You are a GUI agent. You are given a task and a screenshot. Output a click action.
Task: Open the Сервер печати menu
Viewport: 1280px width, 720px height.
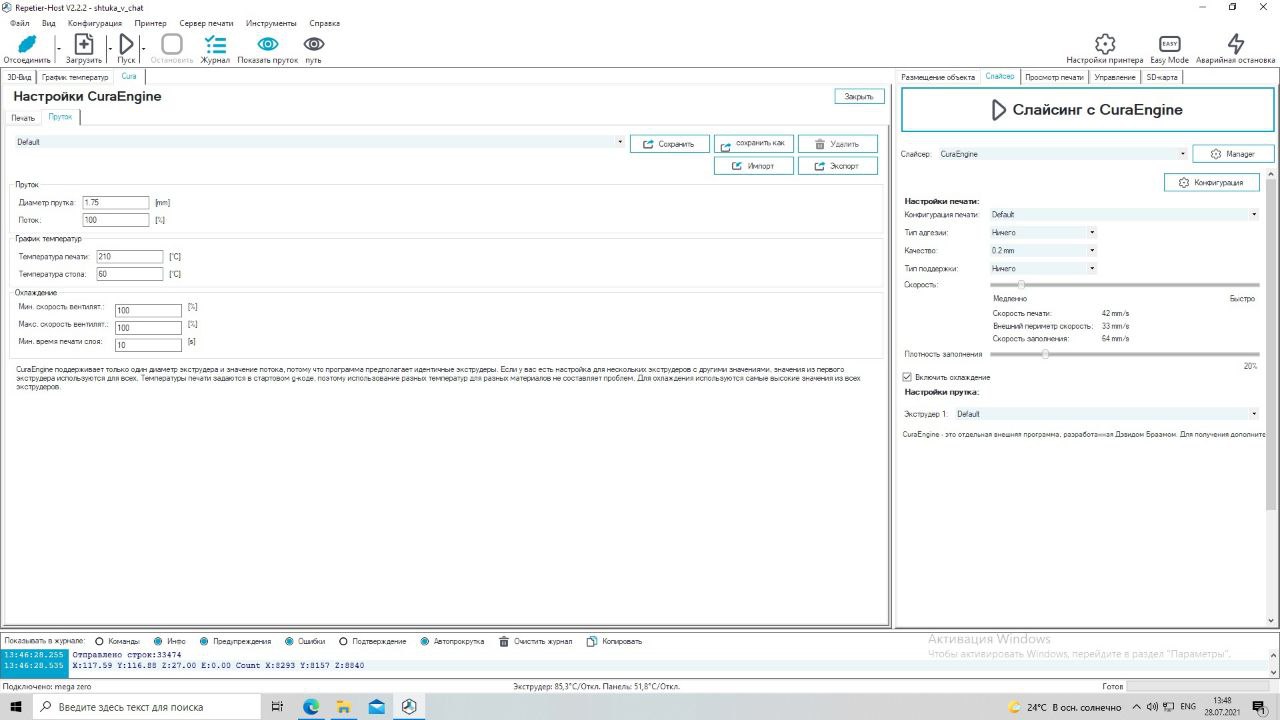tap(206, 23)
